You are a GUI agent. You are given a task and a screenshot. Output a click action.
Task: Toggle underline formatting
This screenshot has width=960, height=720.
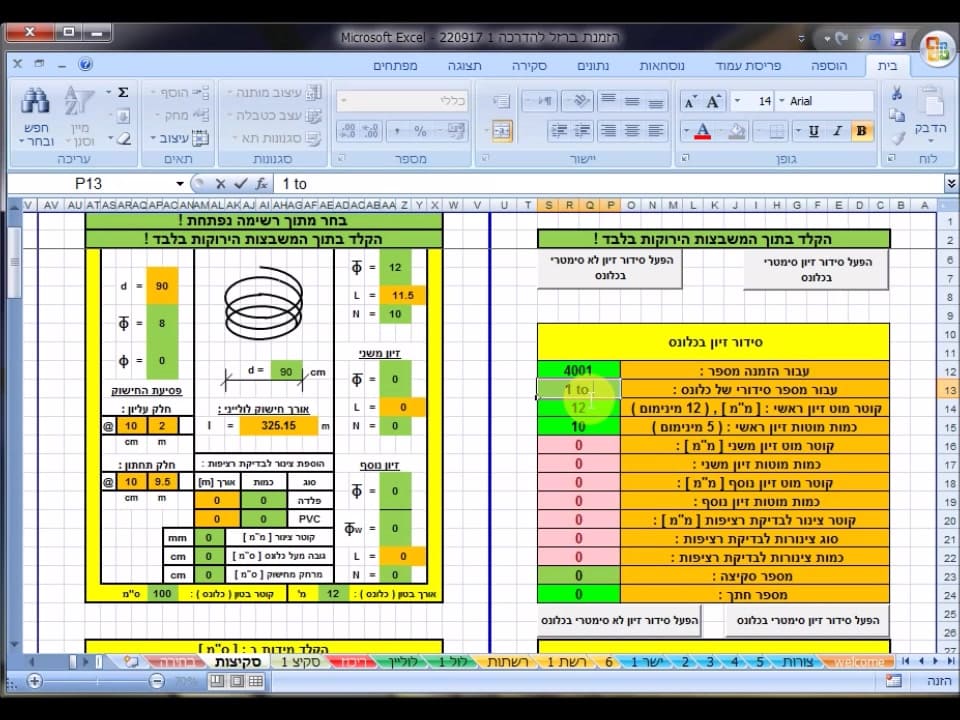pyautogui.click(x=813, y=131)
